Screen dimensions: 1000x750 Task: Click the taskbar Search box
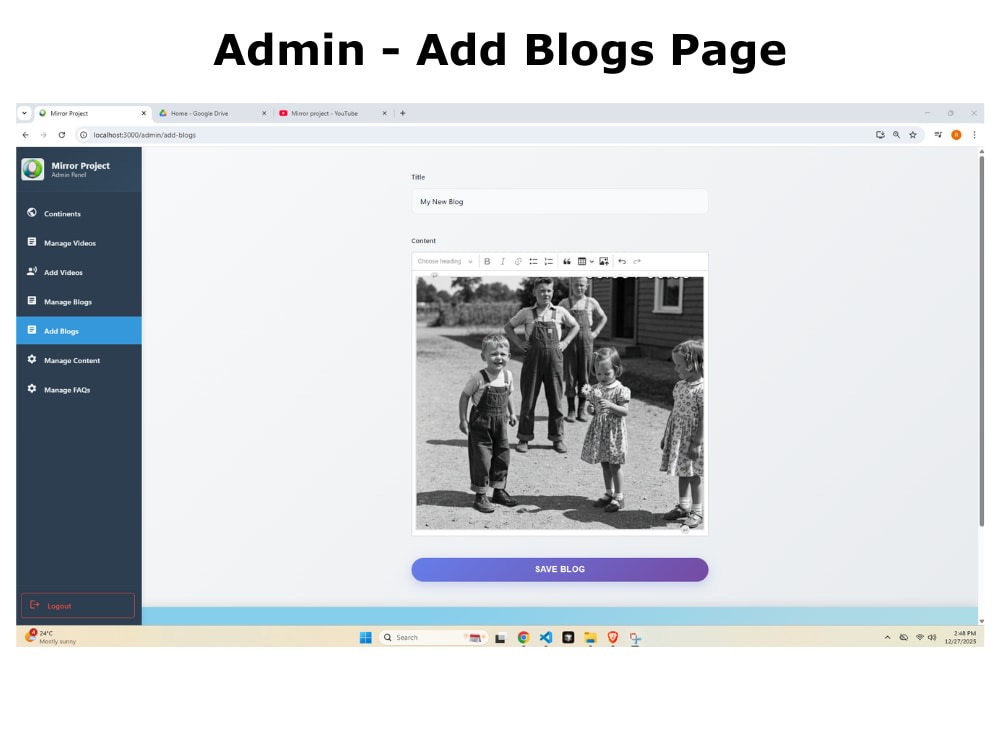434,638
